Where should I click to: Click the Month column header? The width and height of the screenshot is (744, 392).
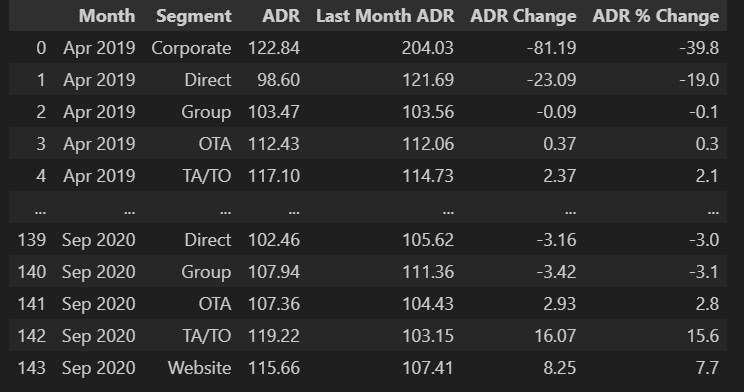(107, 16)
